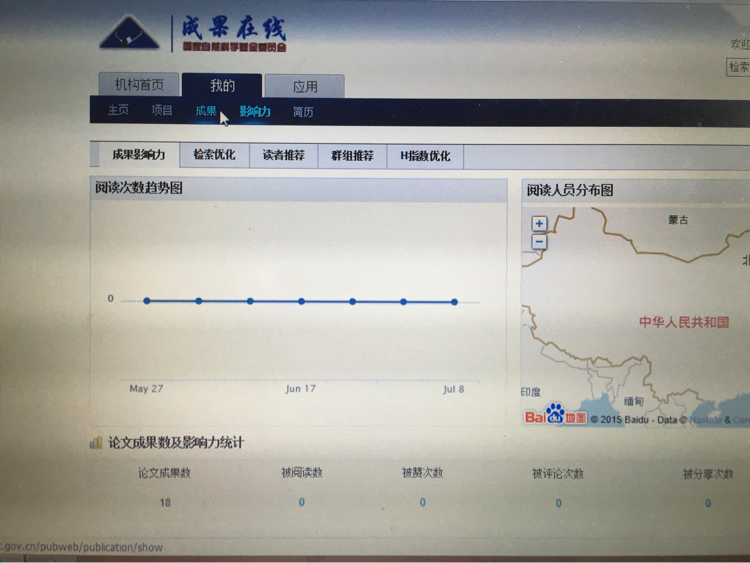Viewport: 750px width, 563px height.
Task: Click the Jun 17 data point on chart
Action: click(301, 301)
